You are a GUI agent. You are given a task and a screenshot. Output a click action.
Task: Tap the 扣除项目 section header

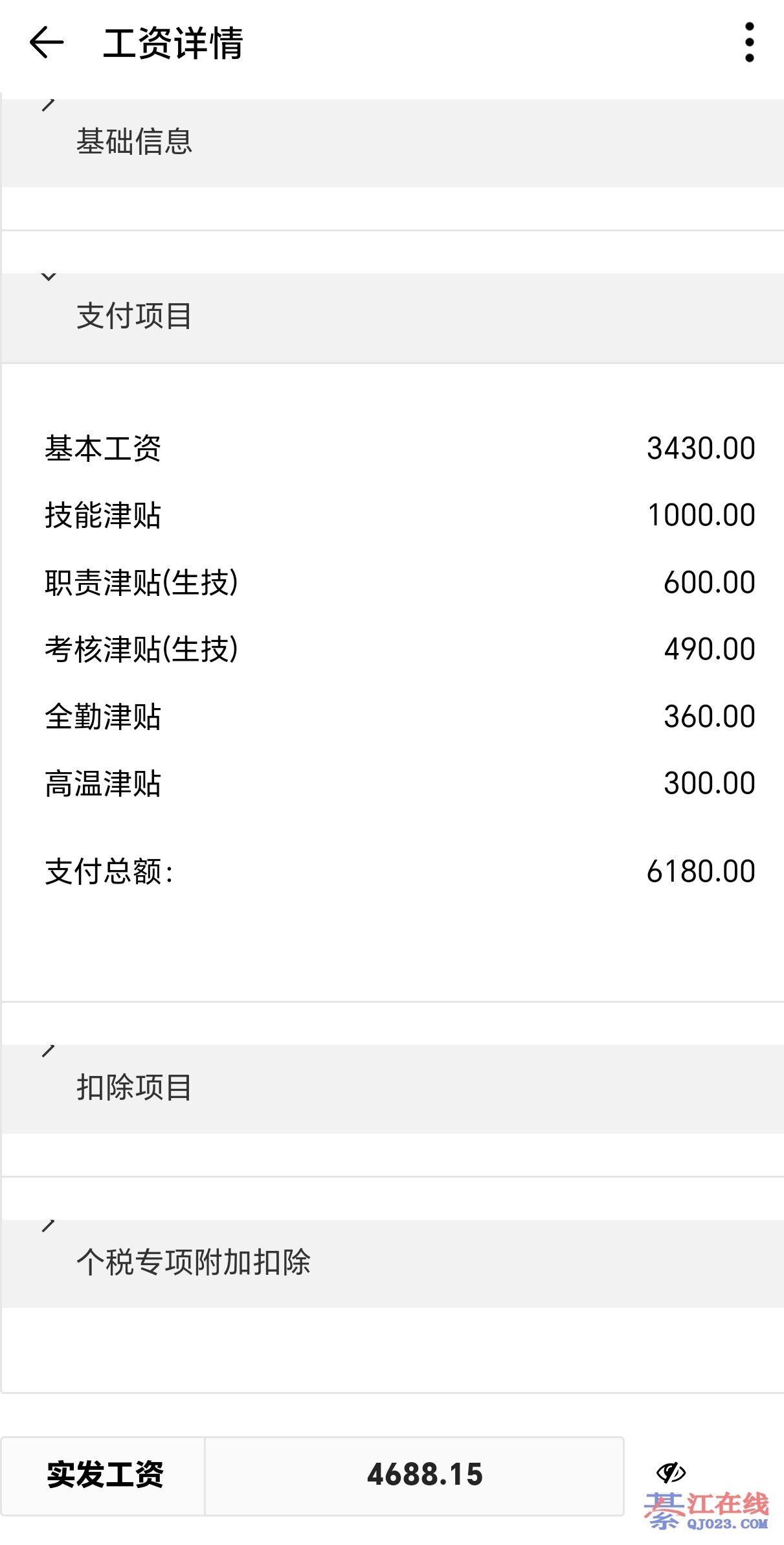pos(134,1087)
